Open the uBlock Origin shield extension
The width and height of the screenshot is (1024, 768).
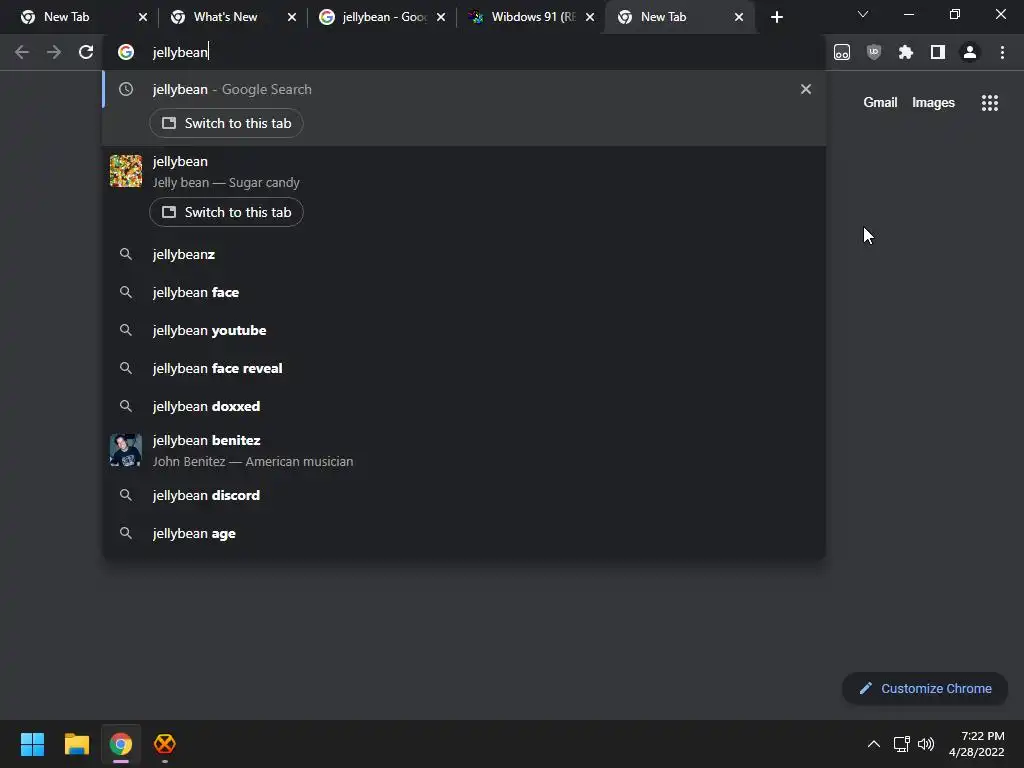pyautogui.click(x=874, y=52)
